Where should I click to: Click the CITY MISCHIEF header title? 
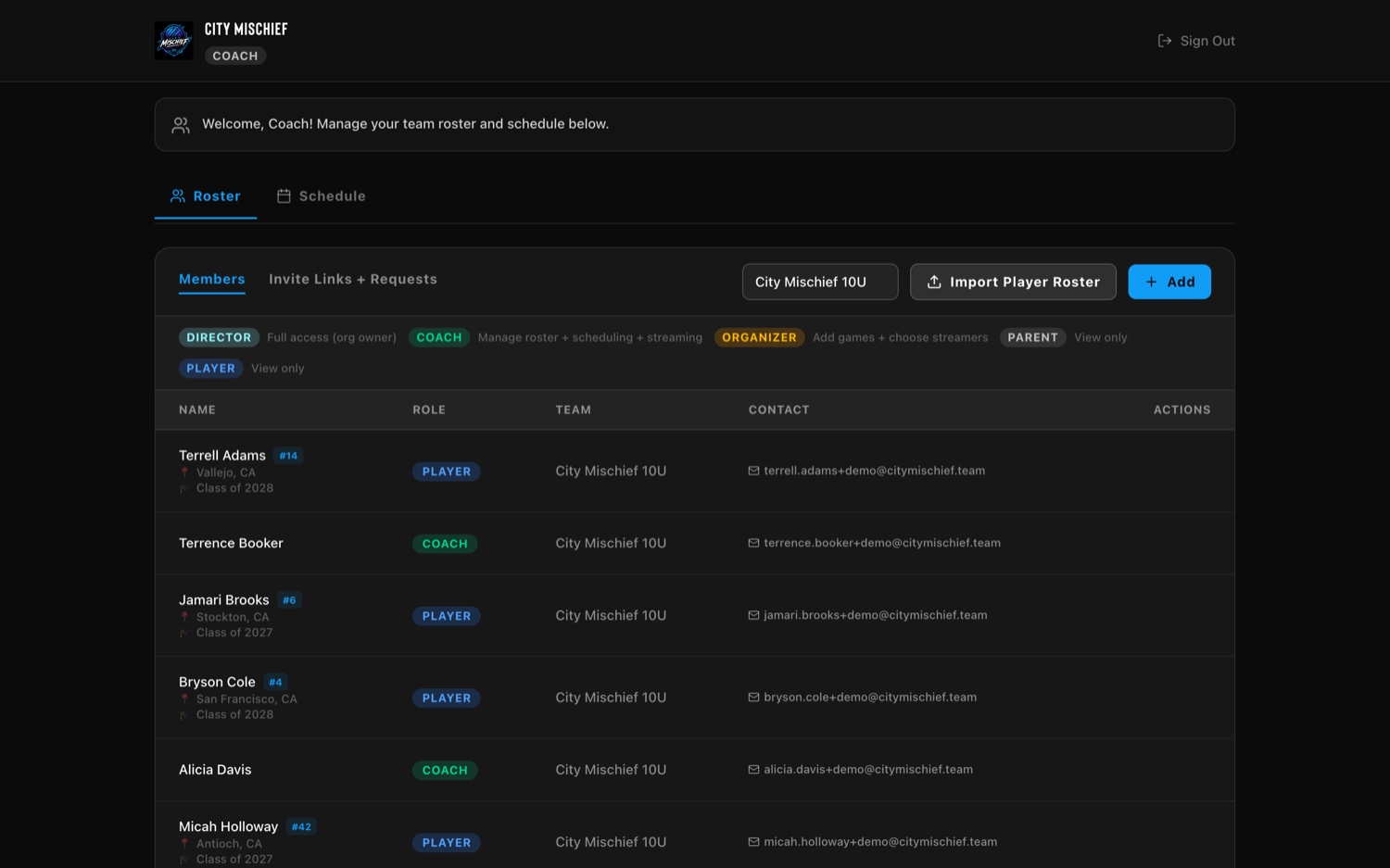click(x=246, y=30)
